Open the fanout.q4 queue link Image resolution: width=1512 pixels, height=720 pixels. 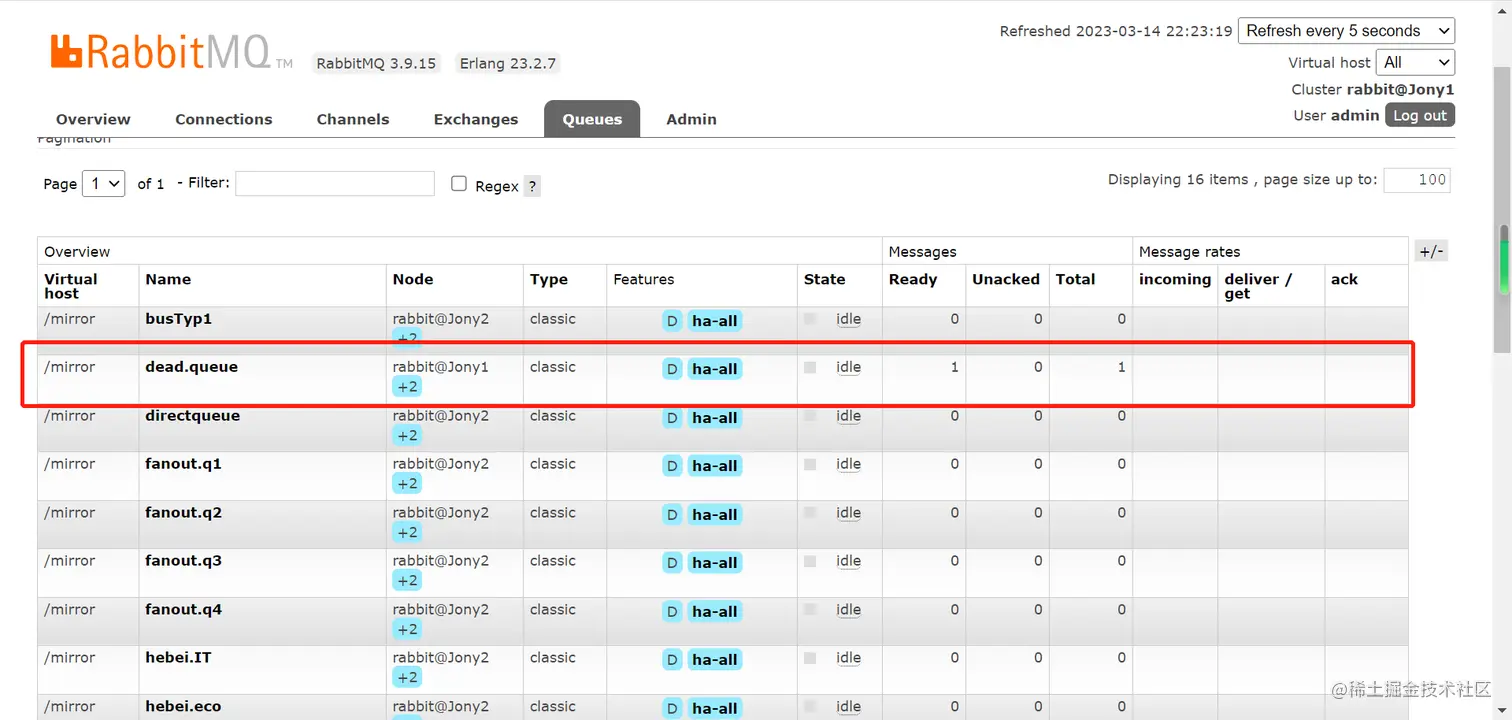click(183, 610)
